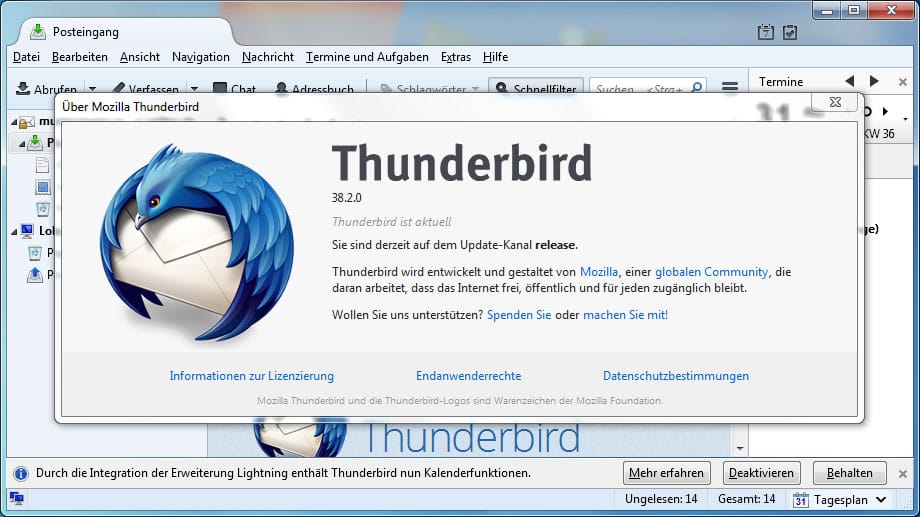Open the Schlagwörter tags dropdown

[430, 89]
